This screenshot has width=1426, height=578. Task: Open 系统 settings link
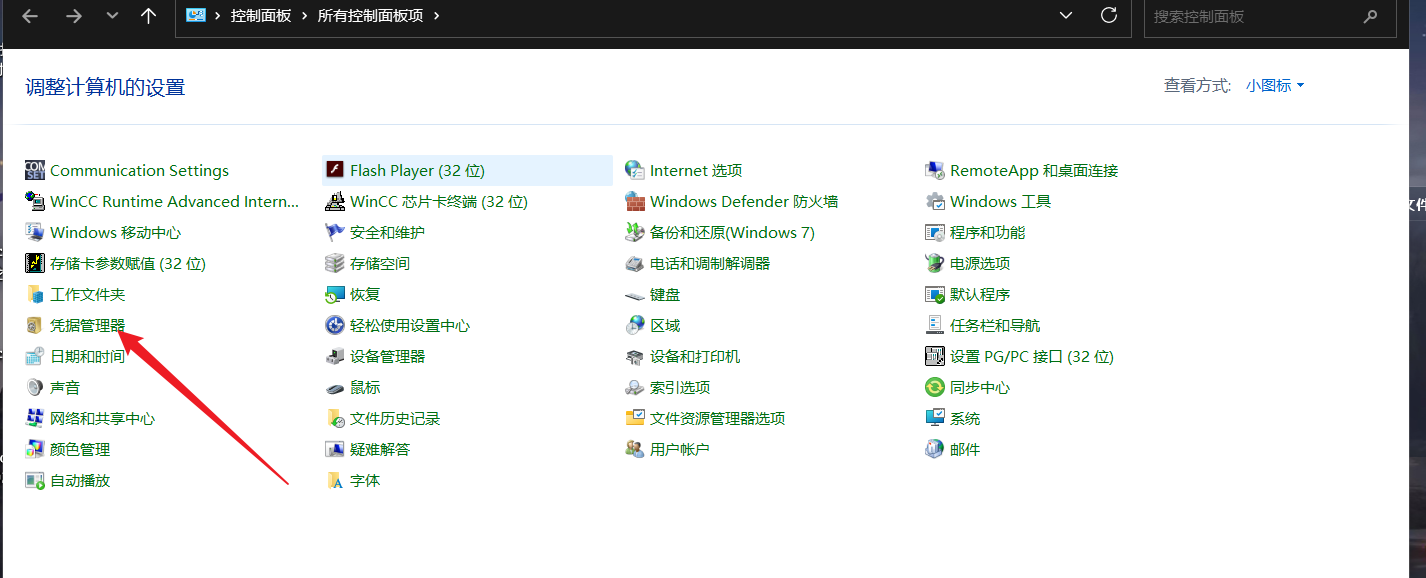tap(965, 418)
